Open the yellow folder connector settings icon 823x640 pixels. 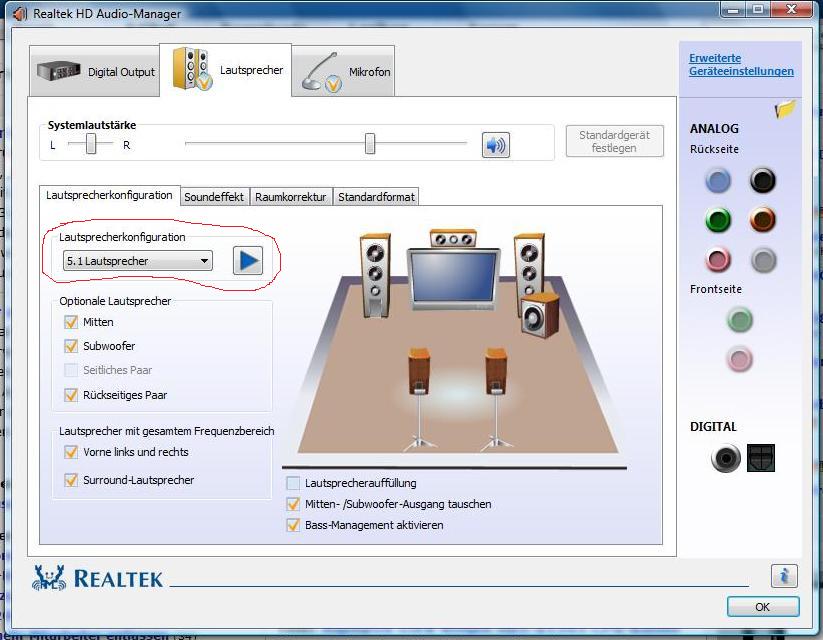point(785,109)
